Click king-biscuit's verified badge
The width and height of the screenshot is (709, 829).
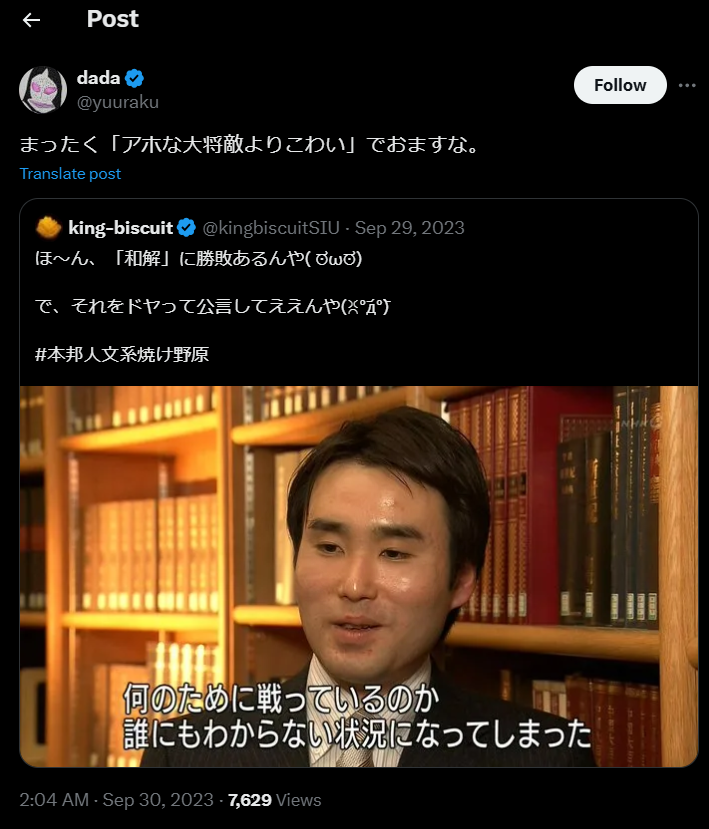coord(186,228)
